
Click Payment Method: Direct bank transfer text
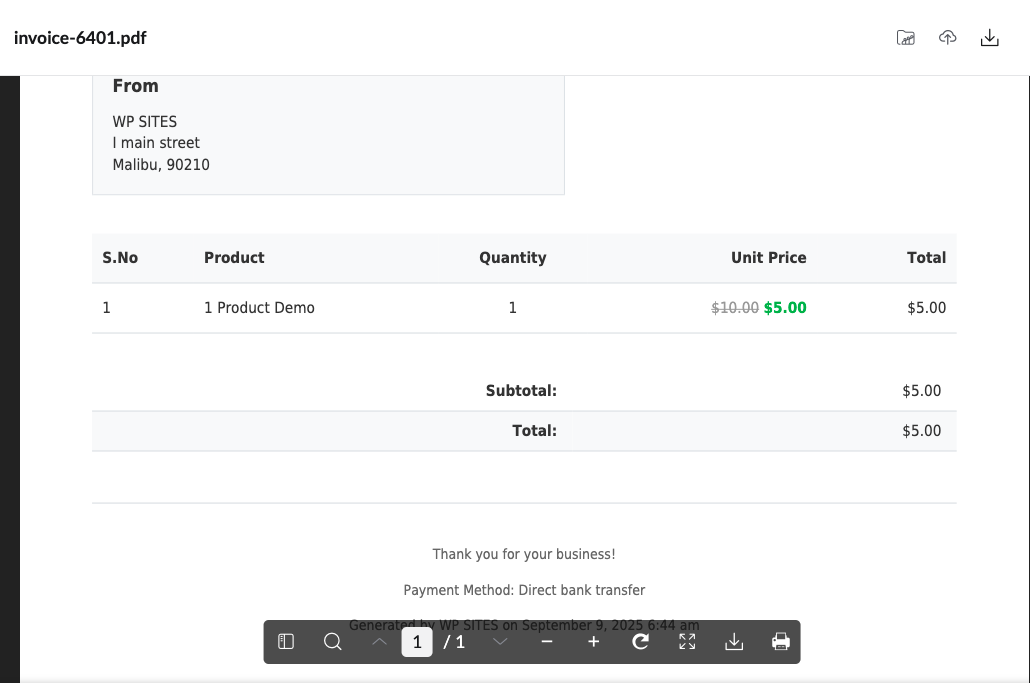point(524,590)
